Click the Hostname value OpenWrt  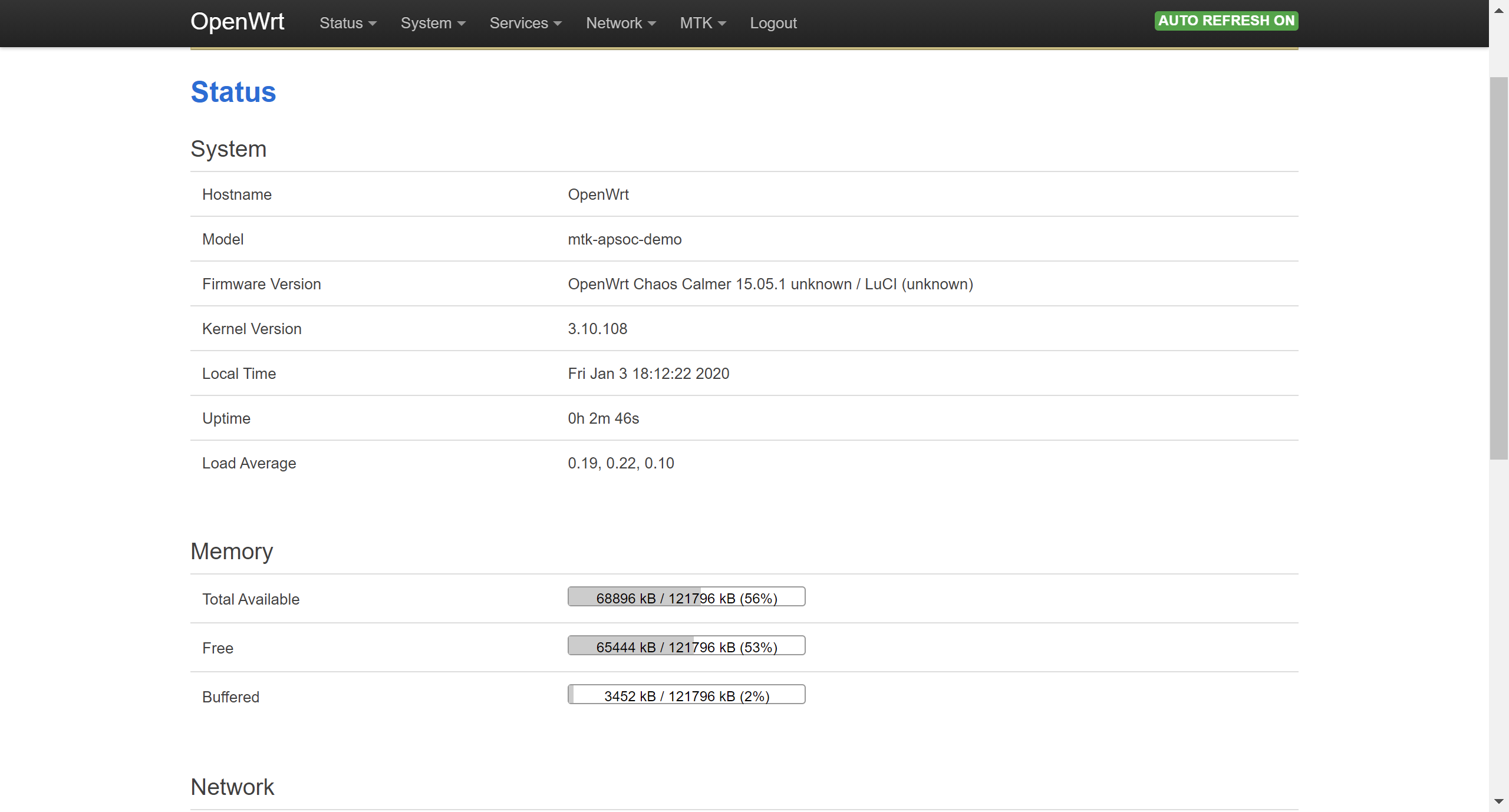click(x=598, y=194)
